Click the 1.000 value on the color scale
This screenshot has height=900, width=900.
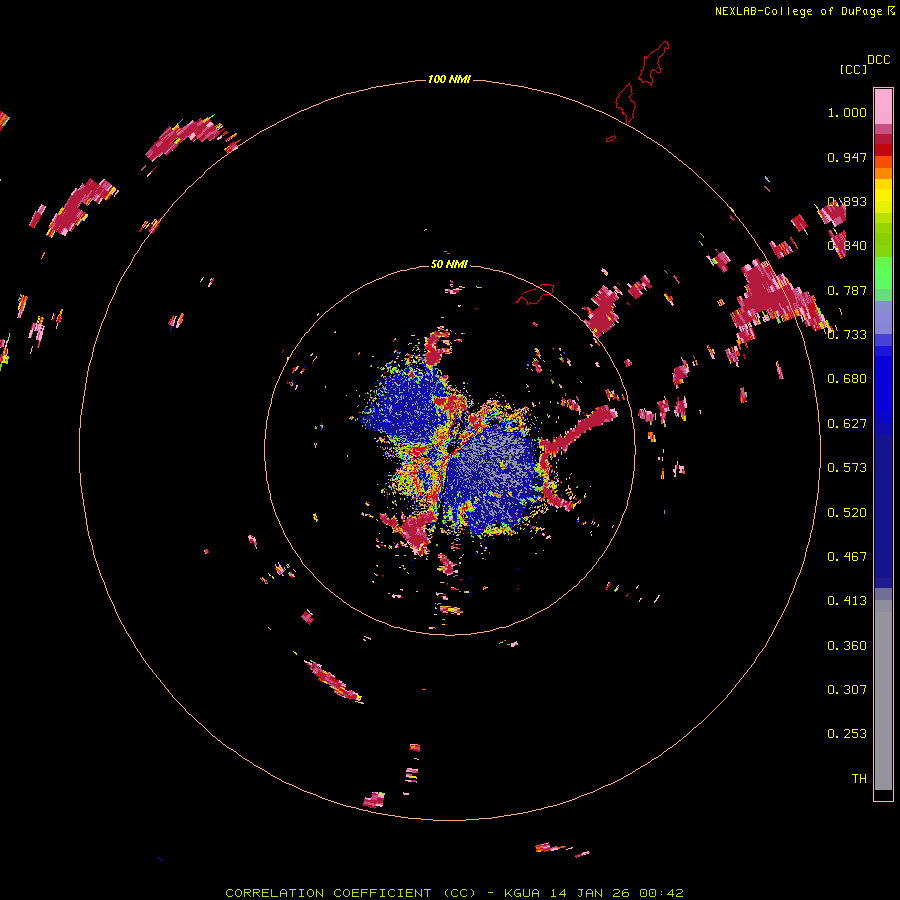847,112
